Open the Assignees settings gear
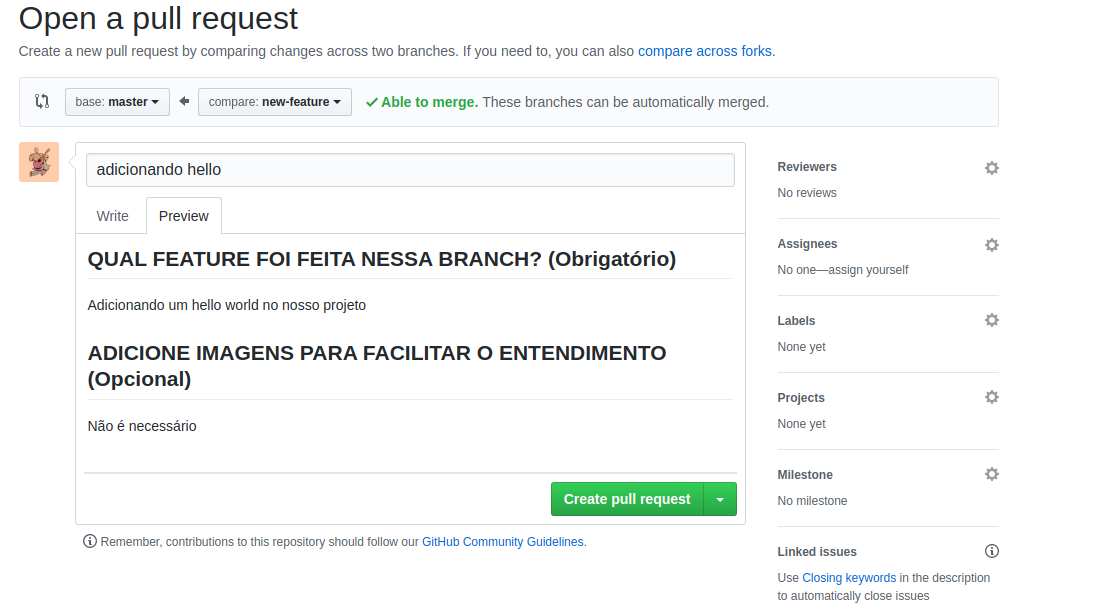 tap(991, 245)
